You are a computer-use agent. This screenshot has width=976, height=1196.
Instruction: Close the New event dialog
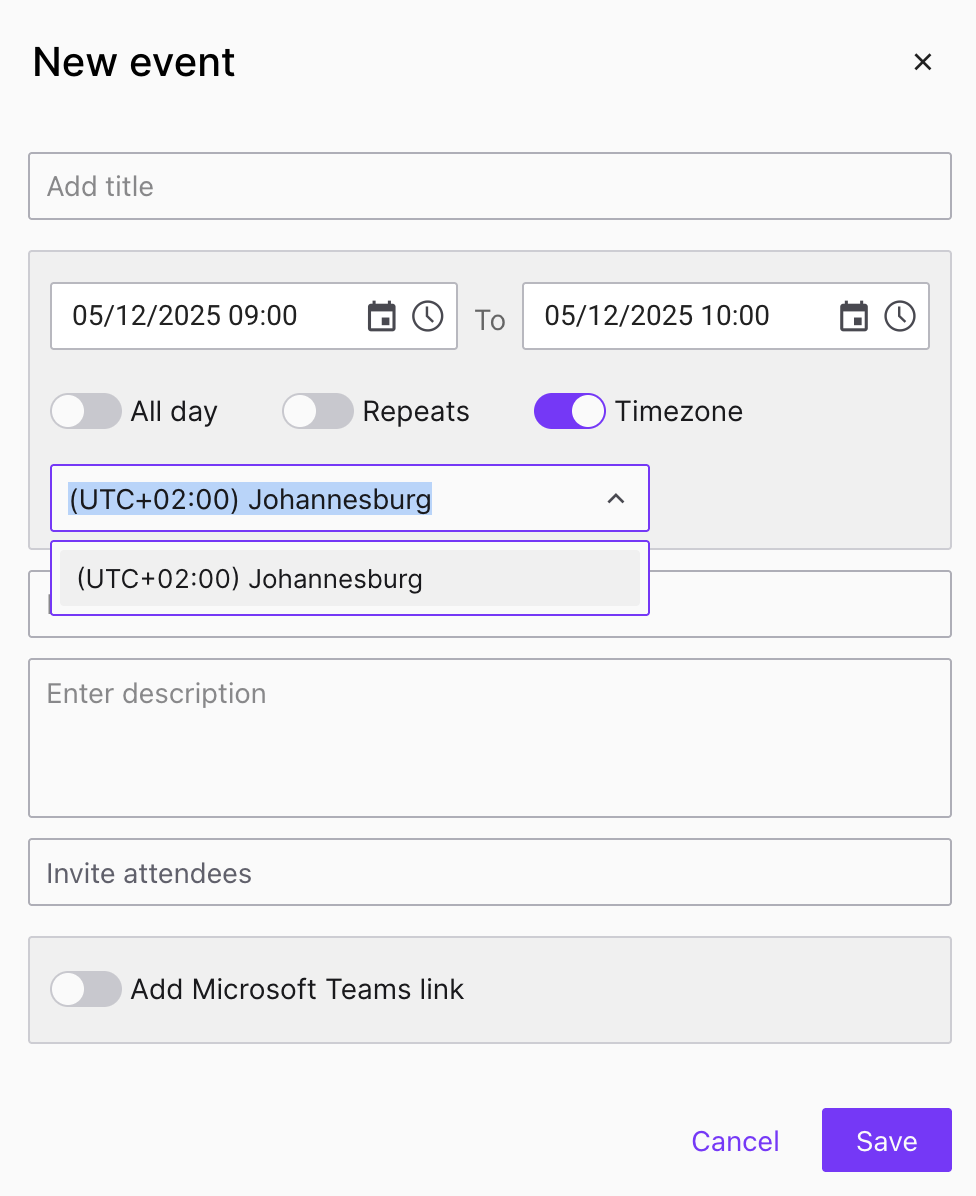(923, 62)
